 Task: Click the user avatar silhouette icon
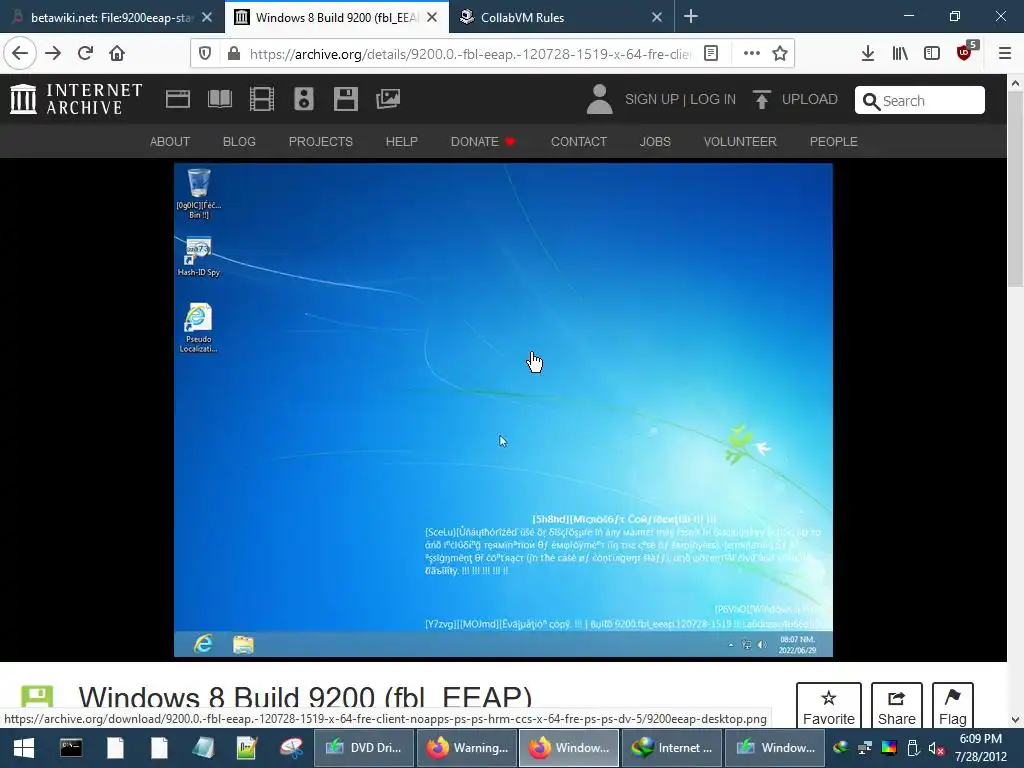pyautogui.click(x=600, y=99)
